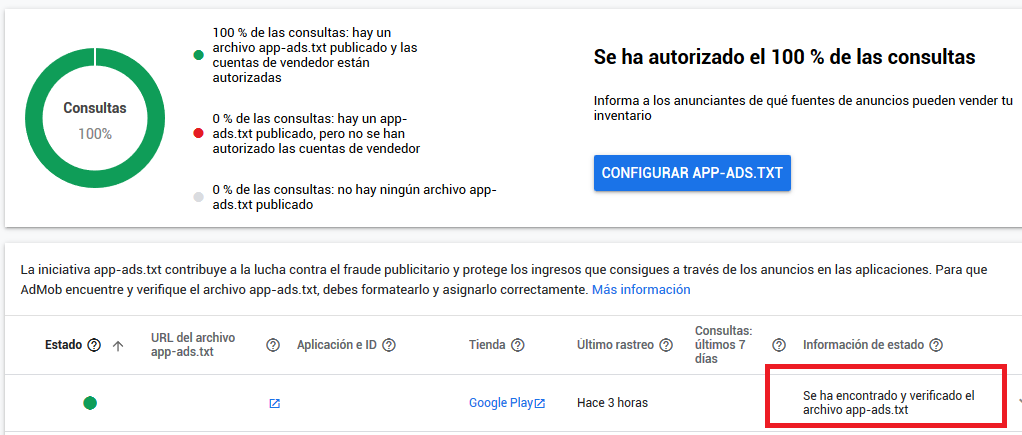Click the Tienda column header label
Viewport: 1022px width, 435px height.
(487, 346)
